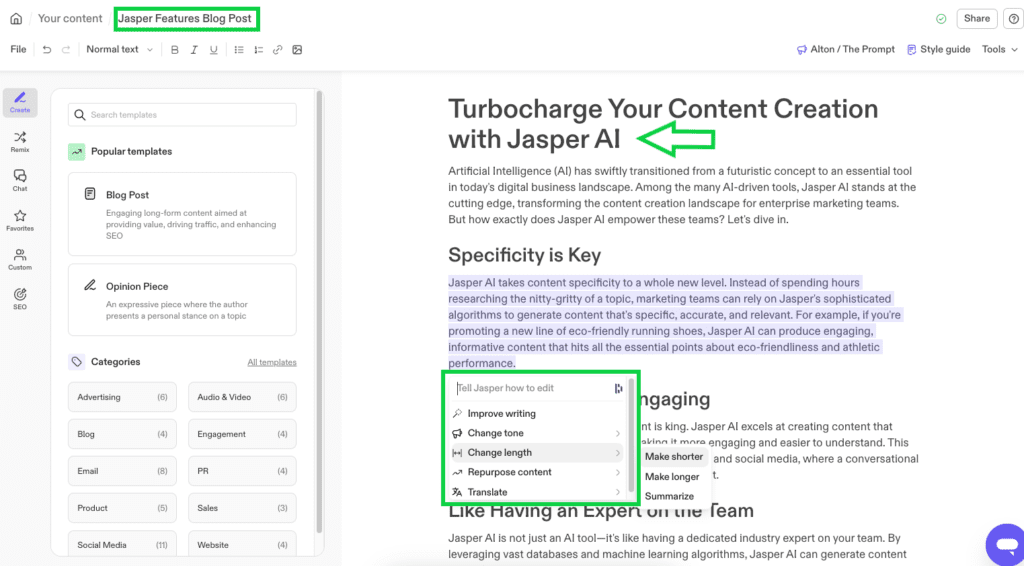Toggle italic formatting
Image resolution: width=1024 pixels, height=566 pixels.
click(194, 50)
